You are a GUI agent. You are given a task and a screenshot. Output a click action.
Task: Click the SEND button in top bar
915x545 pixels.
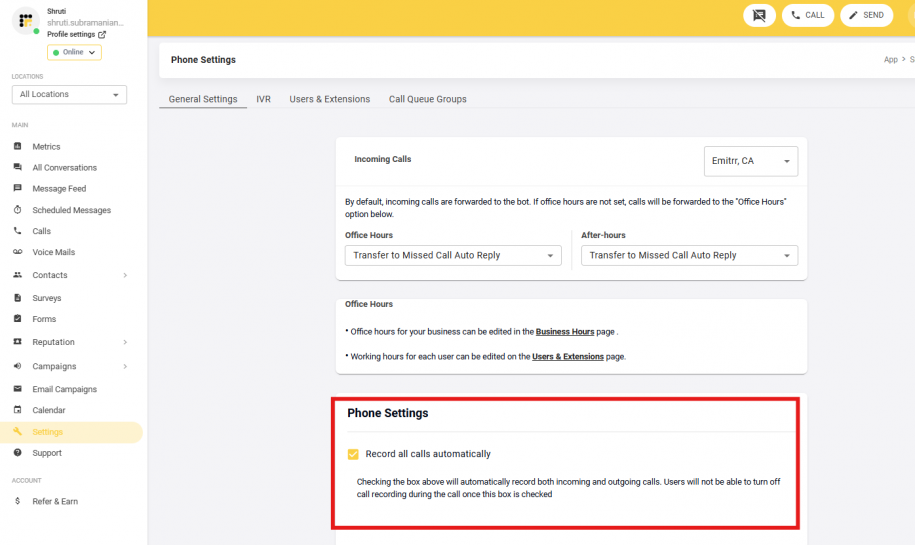click(867, 15)
